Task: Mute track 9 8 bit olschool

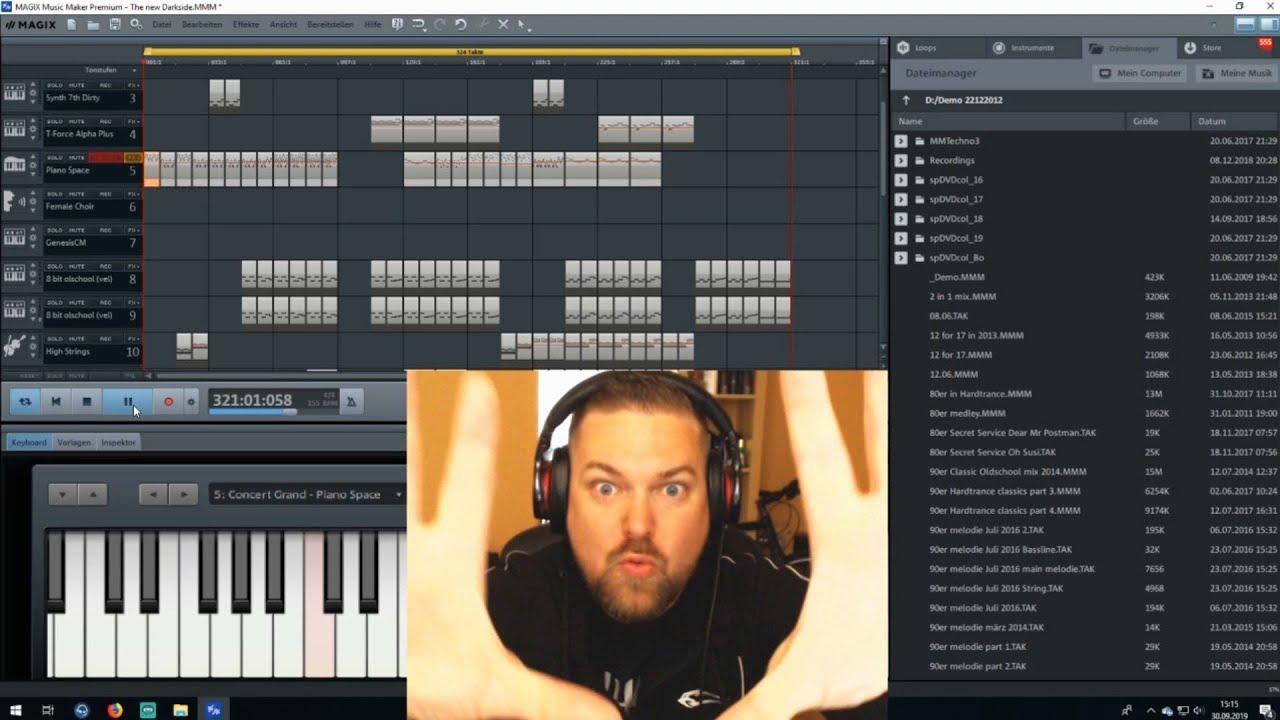Action: (76, 303)
